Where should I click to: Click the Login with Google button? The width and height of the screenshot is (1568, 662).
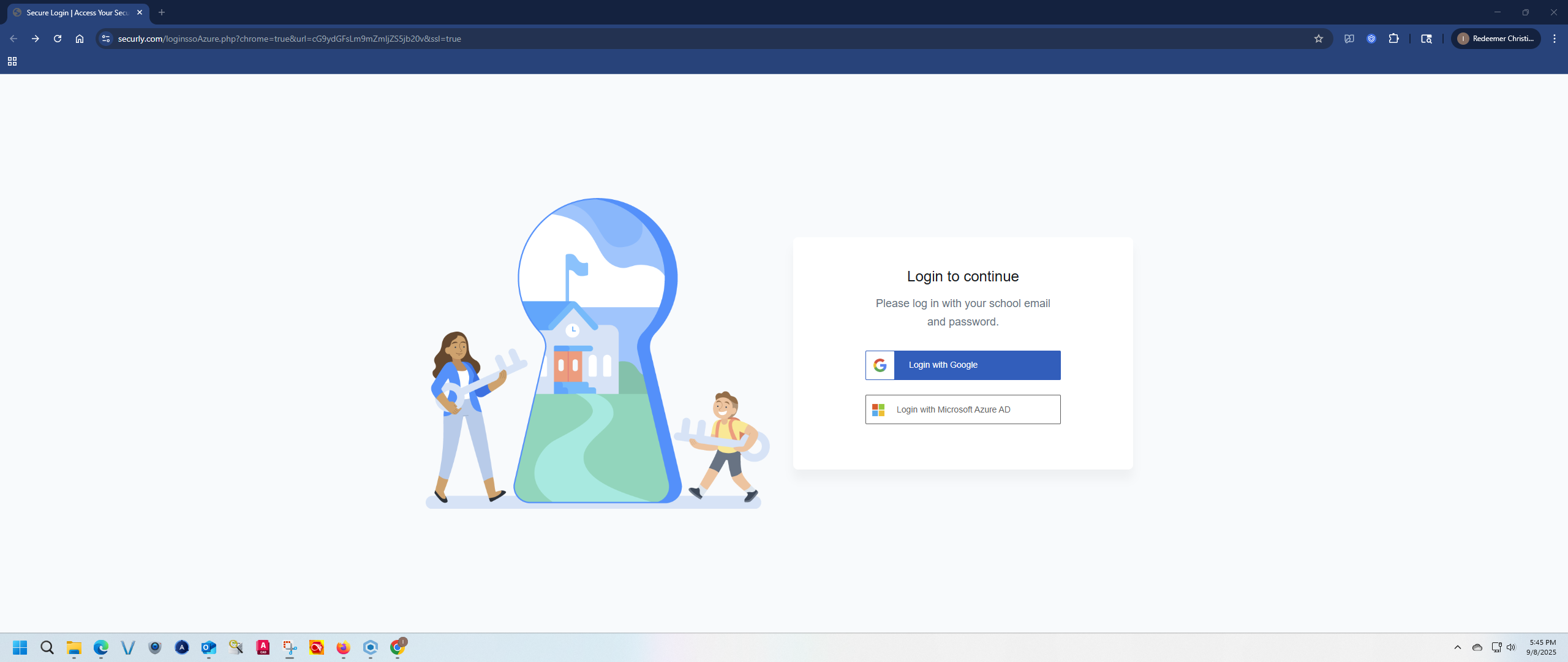coord(963,365)
